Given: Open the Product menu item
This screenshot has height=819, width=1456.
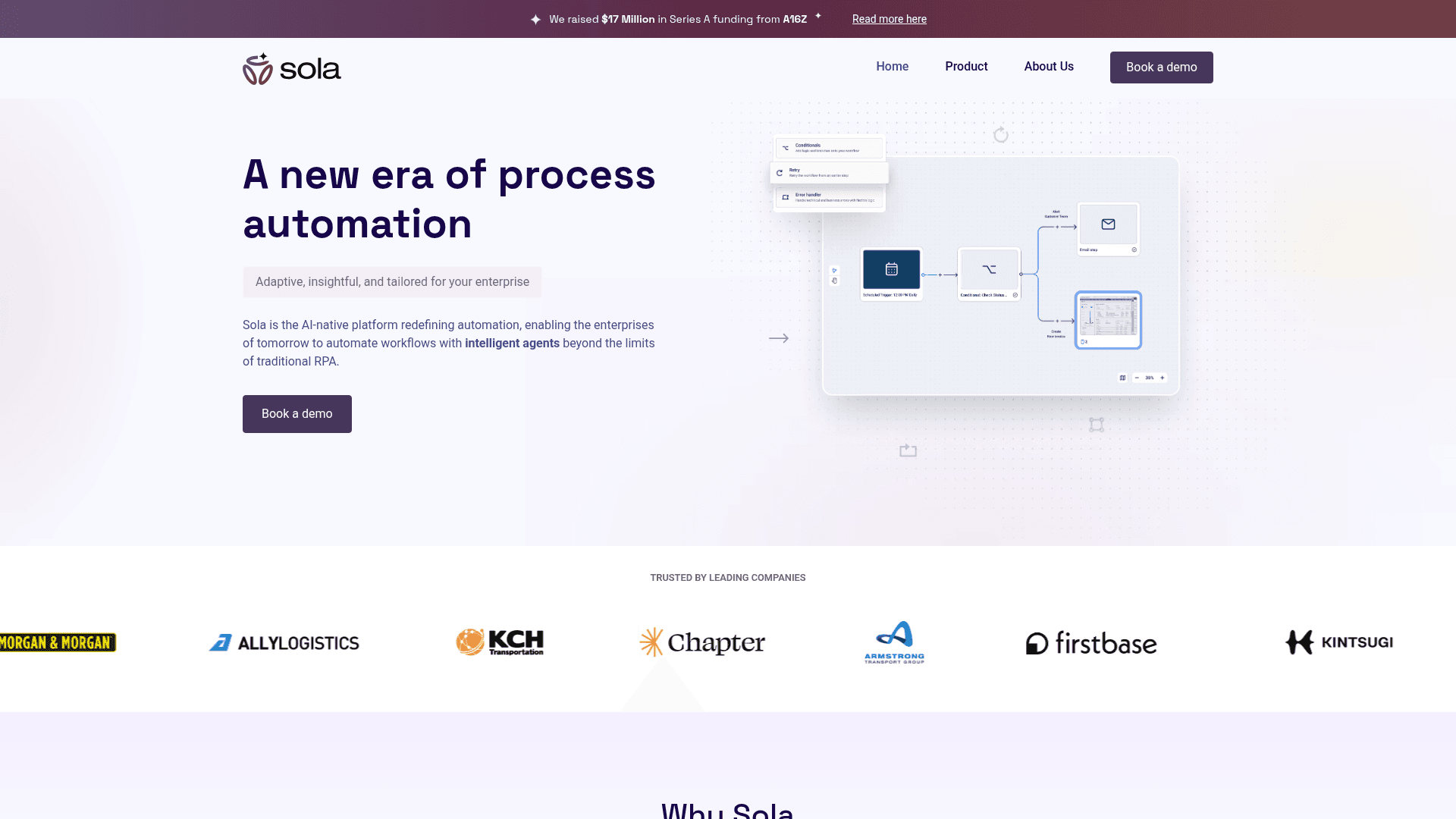Looking at the screenshot, I should pyautogui.click(x=966, y=67).
